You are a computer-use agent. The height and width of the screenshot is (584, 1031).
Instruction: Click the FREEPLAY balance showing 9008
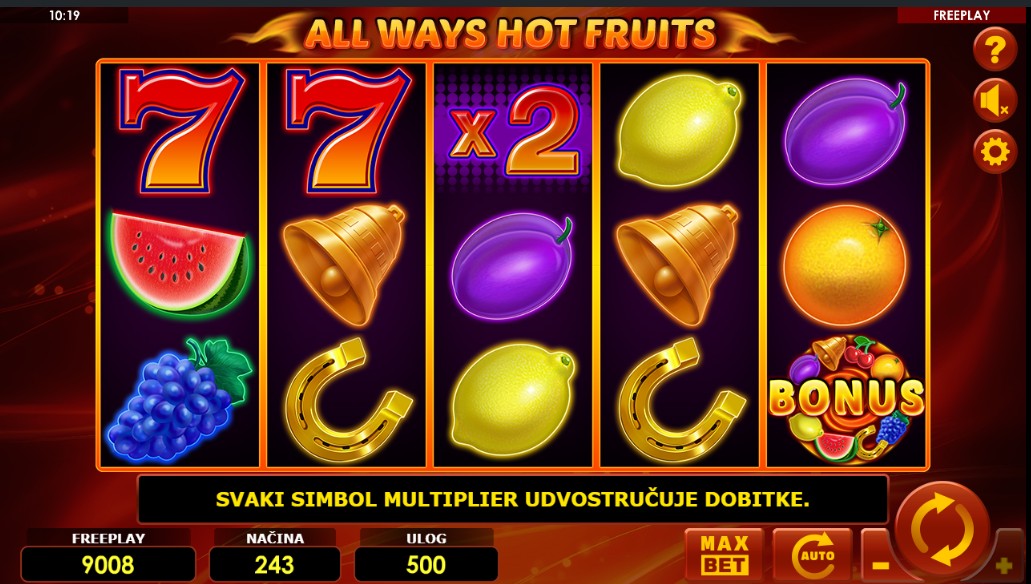pos(108,565)
